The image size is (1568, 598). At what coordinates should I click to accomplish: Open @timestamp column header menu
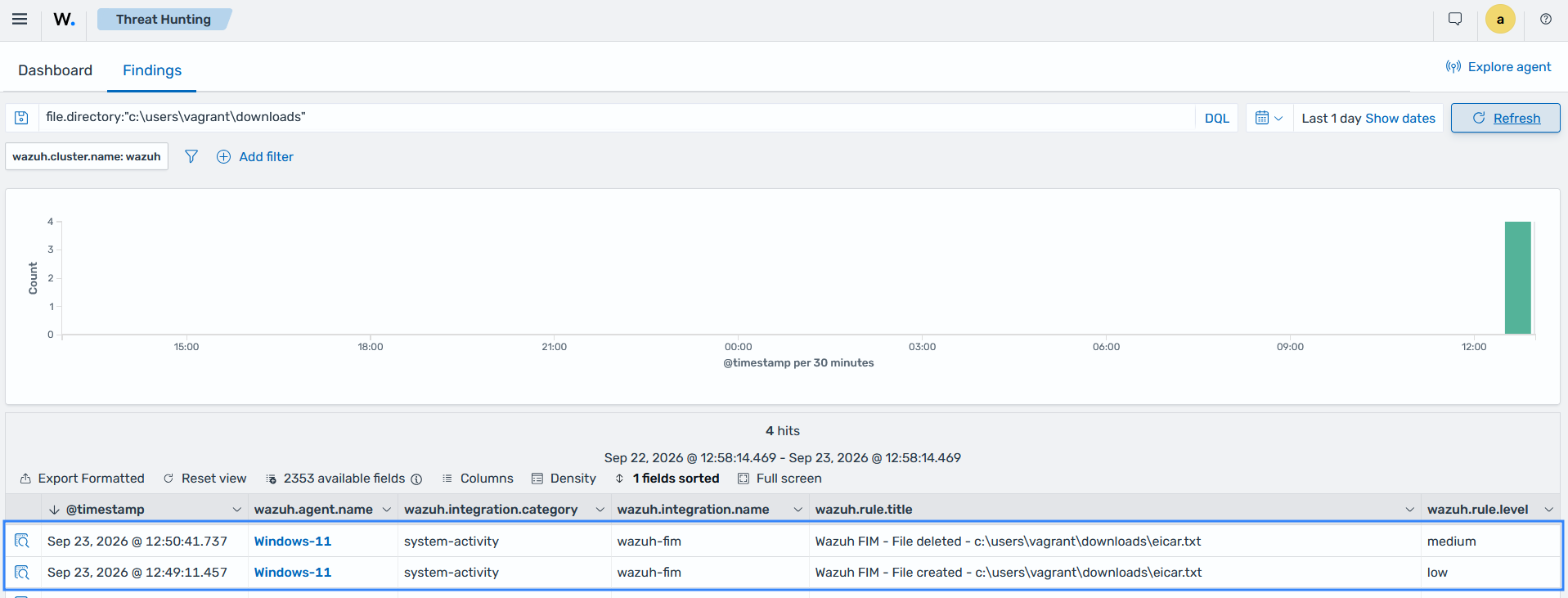tap(237, 510)
